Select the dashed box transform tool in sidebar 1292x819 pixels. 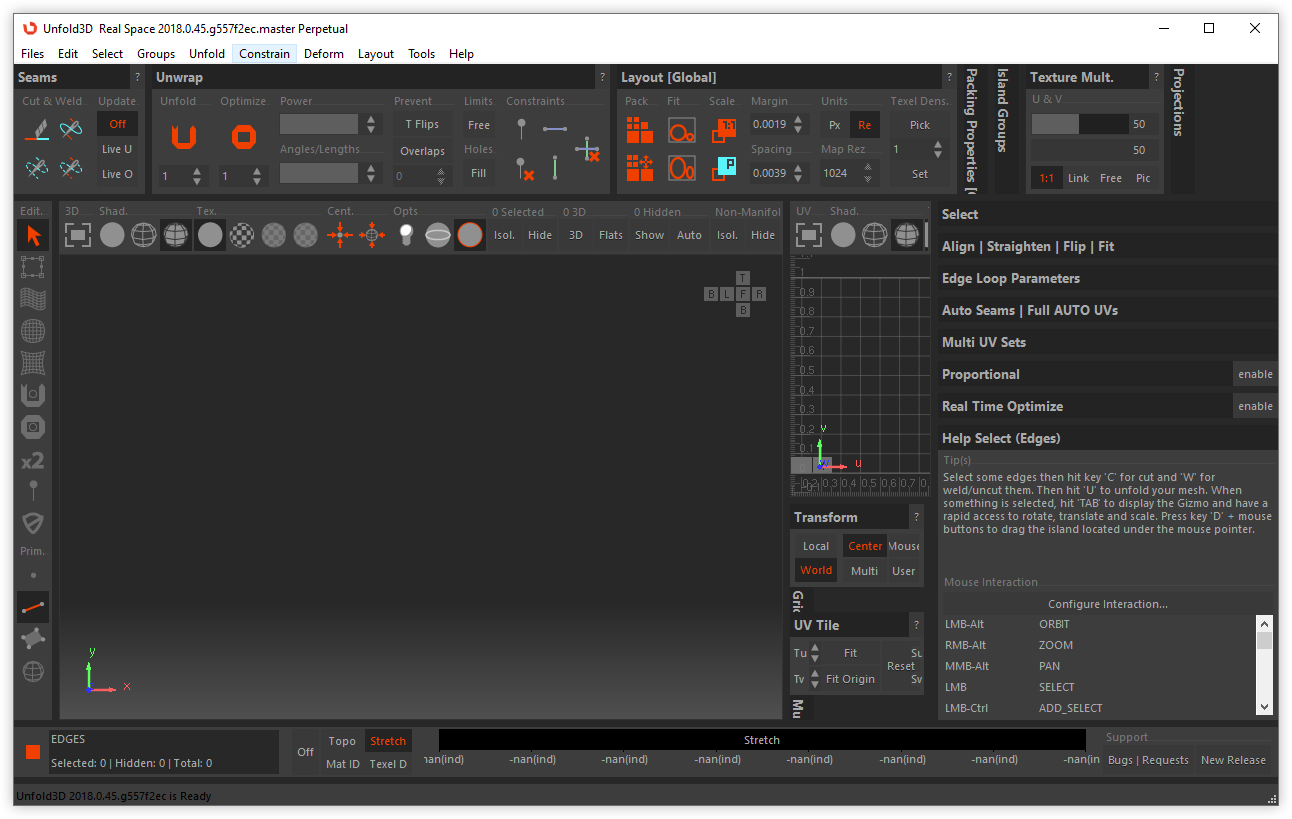[33, 267]
